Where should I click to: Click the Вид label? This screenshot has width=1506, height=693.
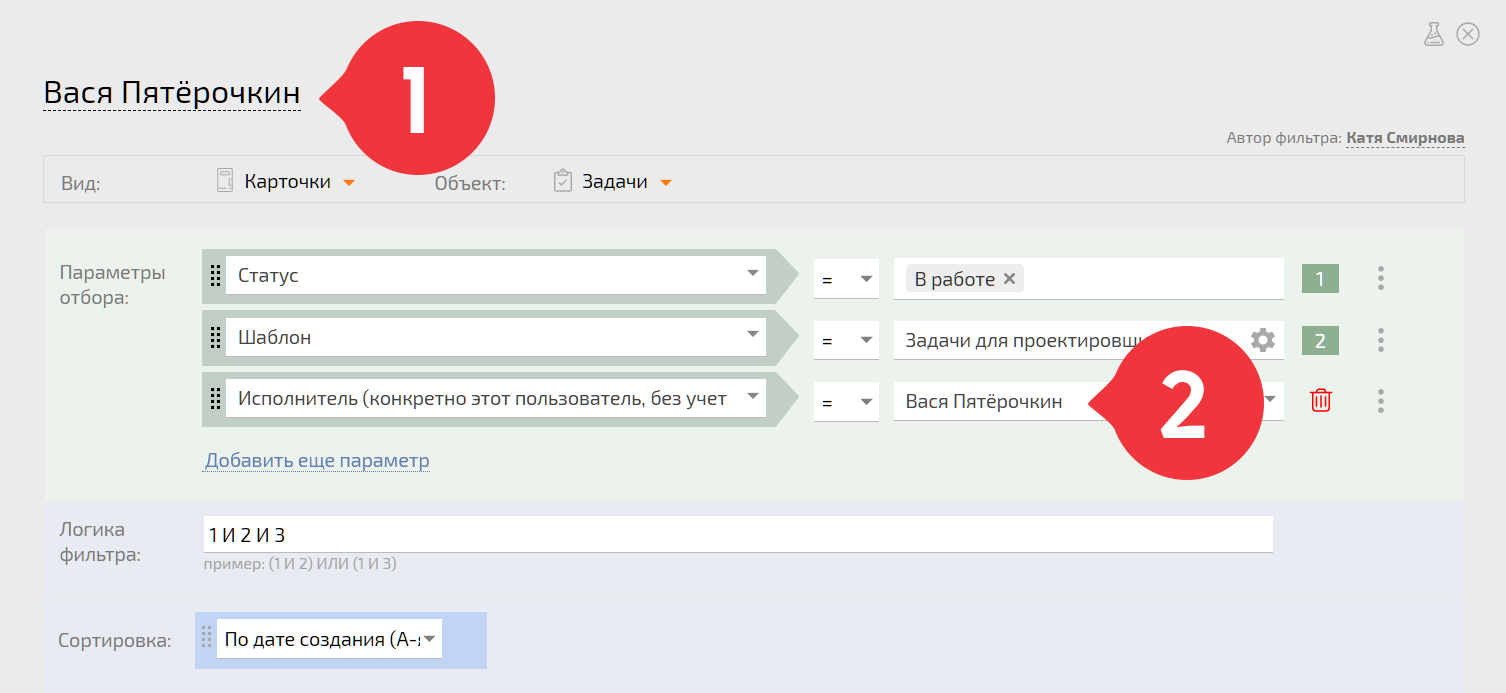(x=81, y=184)
